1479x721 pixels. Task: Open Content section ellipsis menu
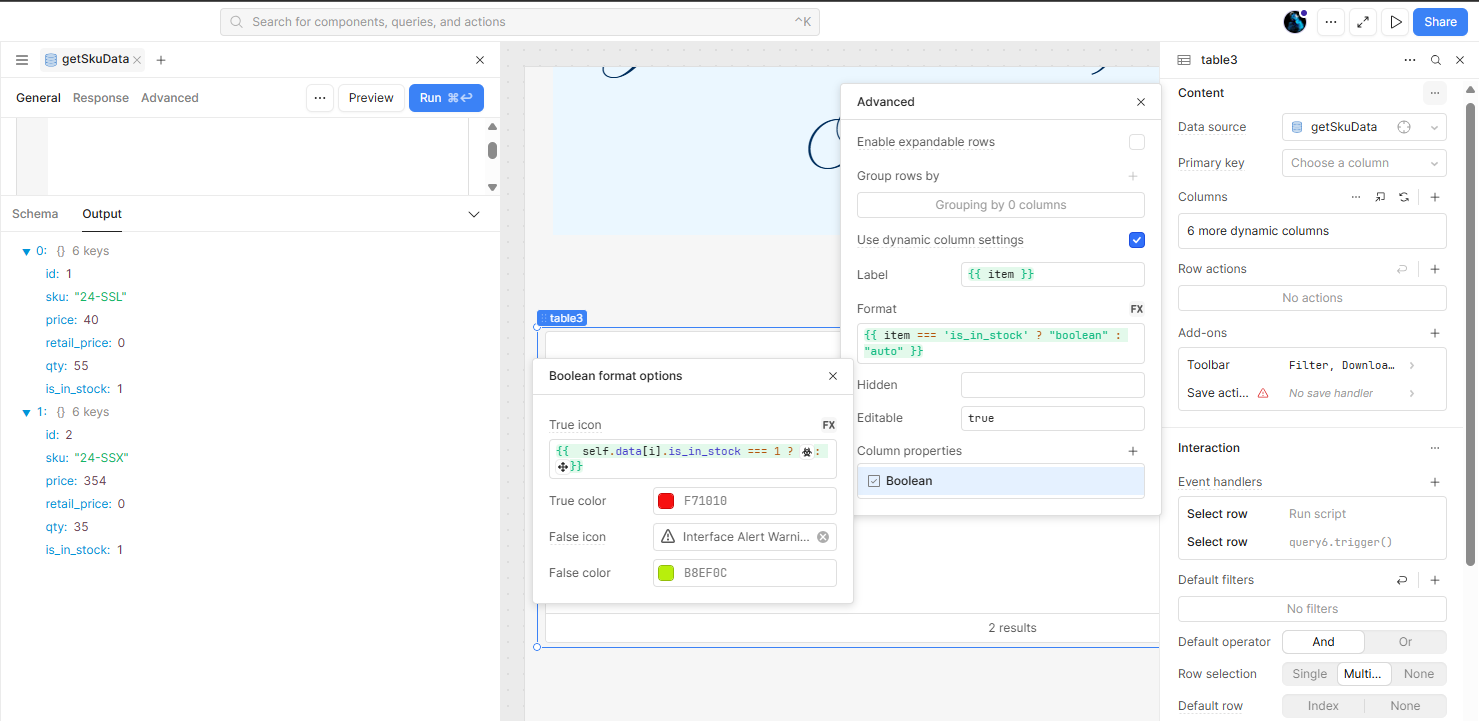pos(1435,93)
